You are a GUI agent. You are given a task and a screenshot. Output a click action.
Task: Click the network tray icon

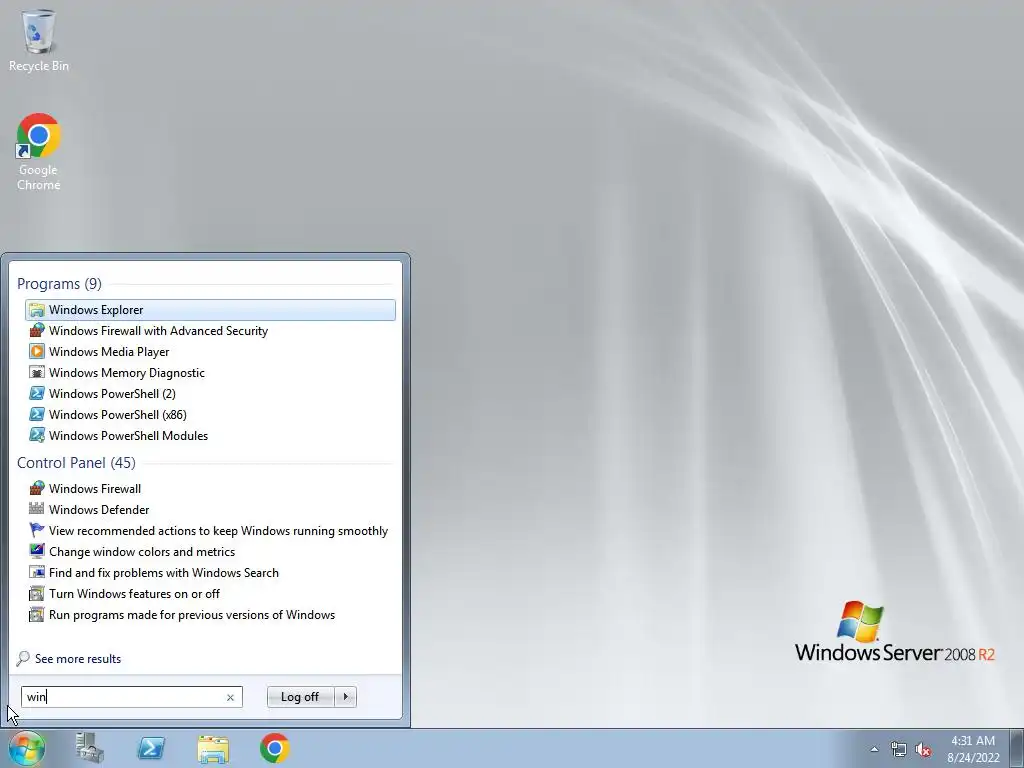coord(899,749)
